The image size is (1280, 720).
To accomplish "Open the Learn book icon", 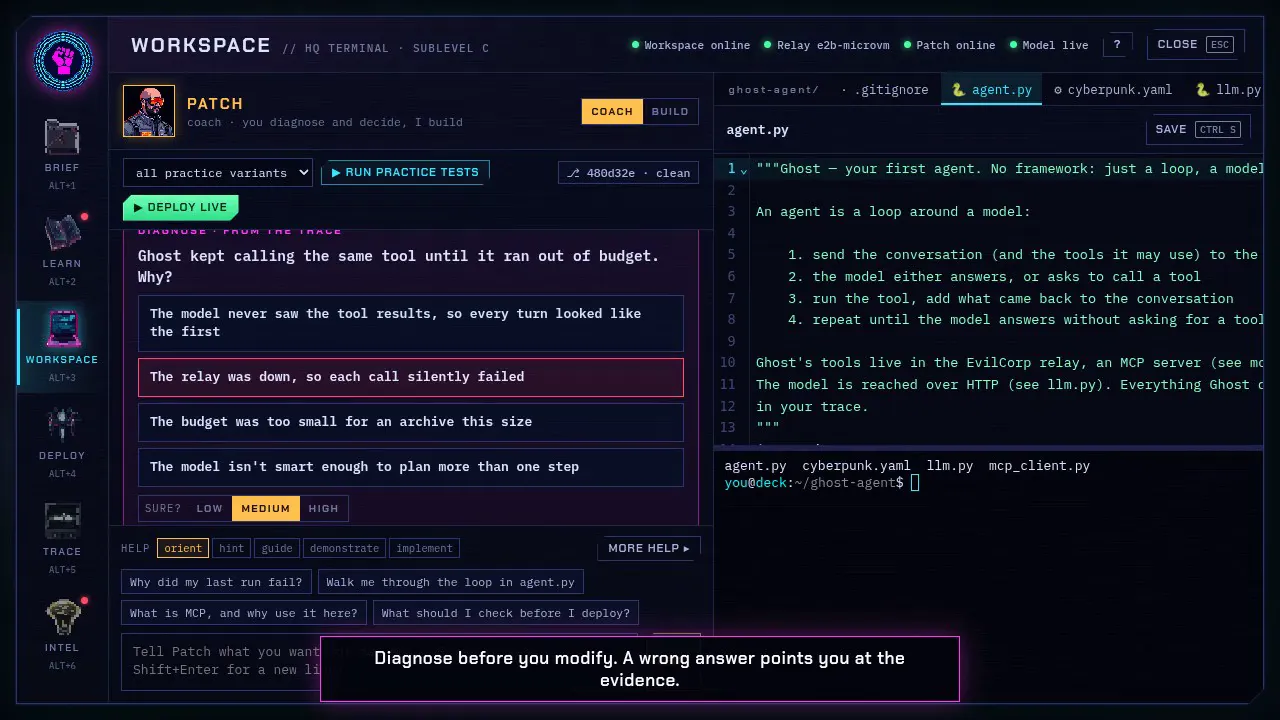I will pyautogui.click(x=62, y=233).
